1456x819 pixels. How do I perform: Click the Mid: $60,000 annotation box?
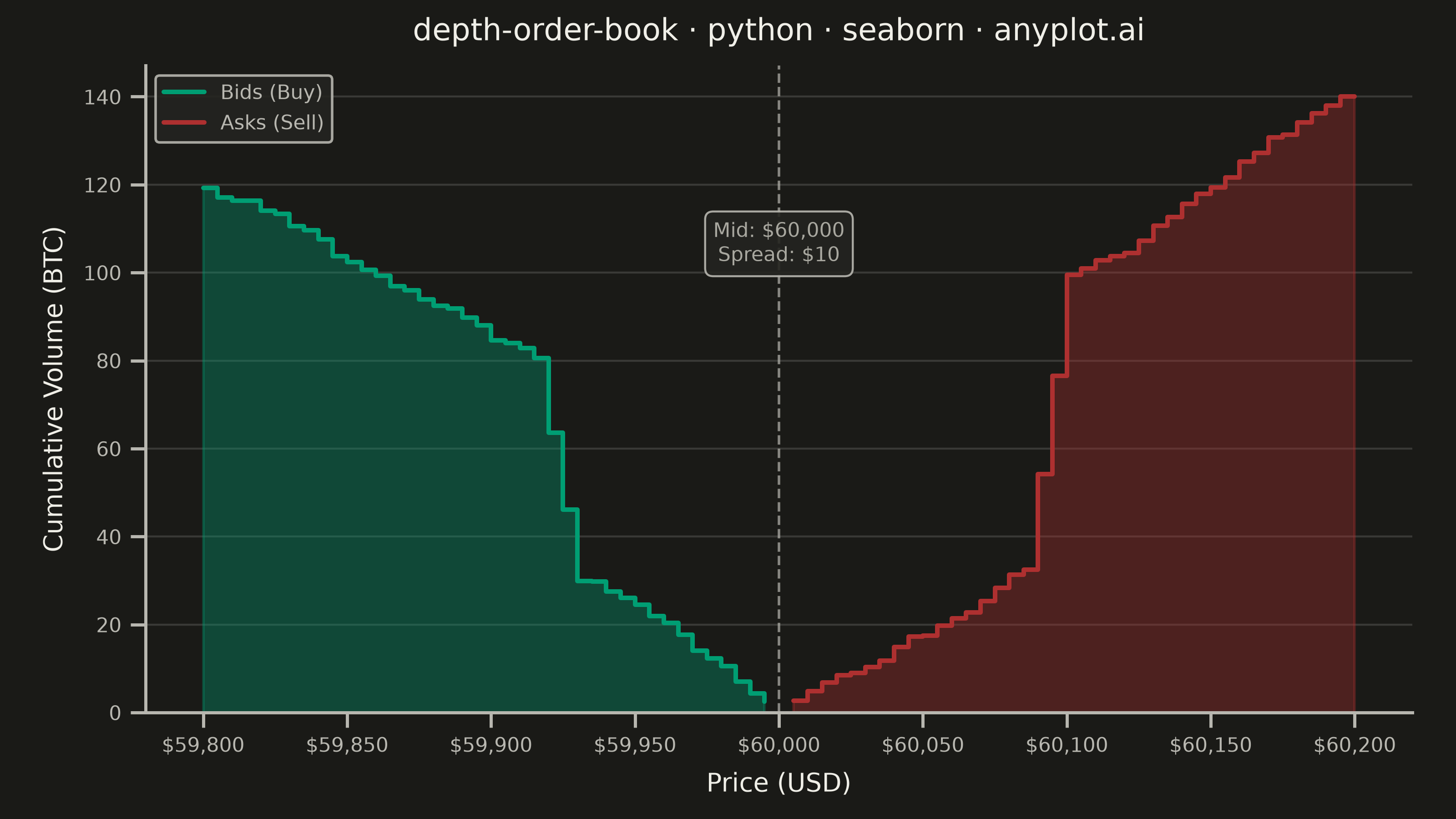(779, 243)
